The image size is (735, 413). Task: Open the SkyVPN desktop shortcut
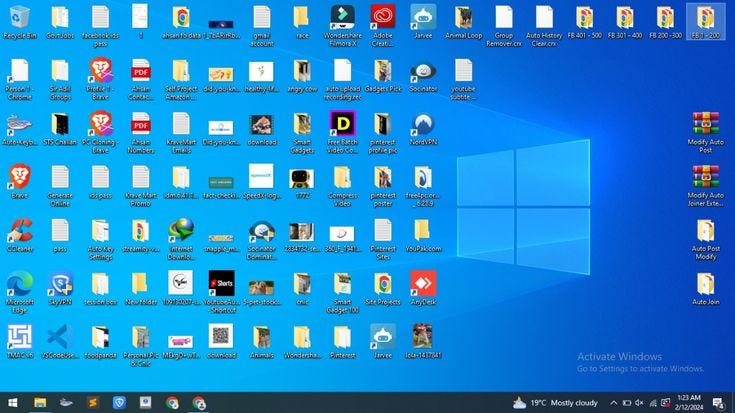[x=60, y=289]
